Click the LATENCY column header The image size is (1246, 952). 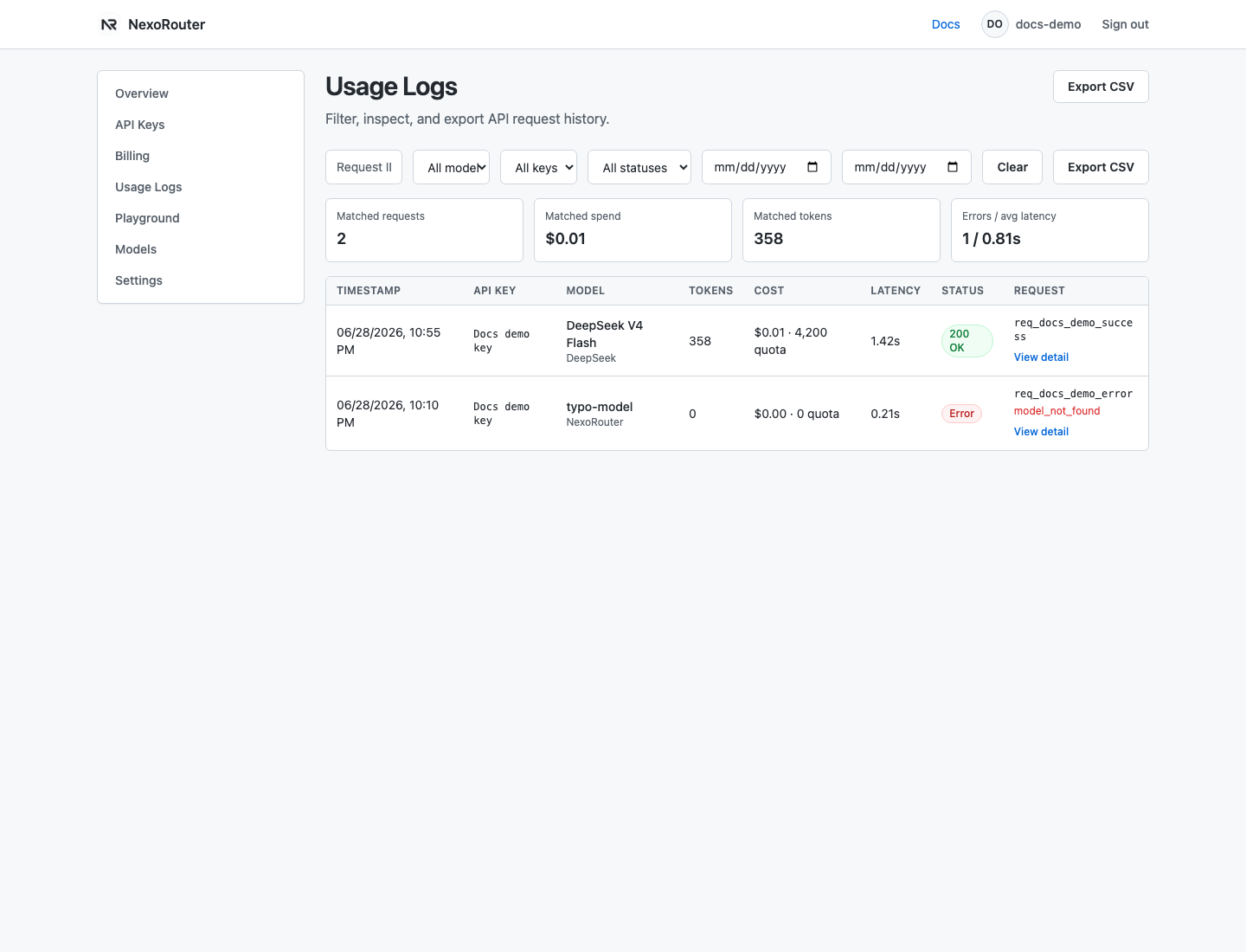896,291
